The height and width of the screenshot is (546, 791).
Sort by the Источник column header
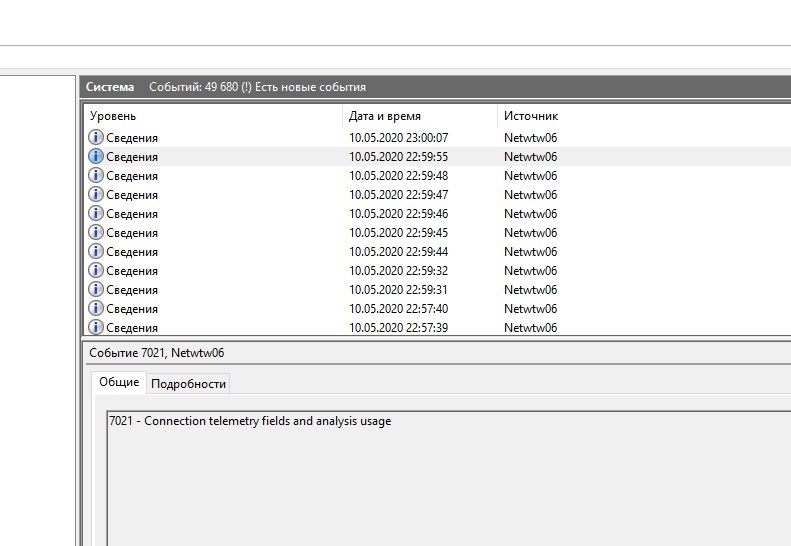tap(531, 116)
